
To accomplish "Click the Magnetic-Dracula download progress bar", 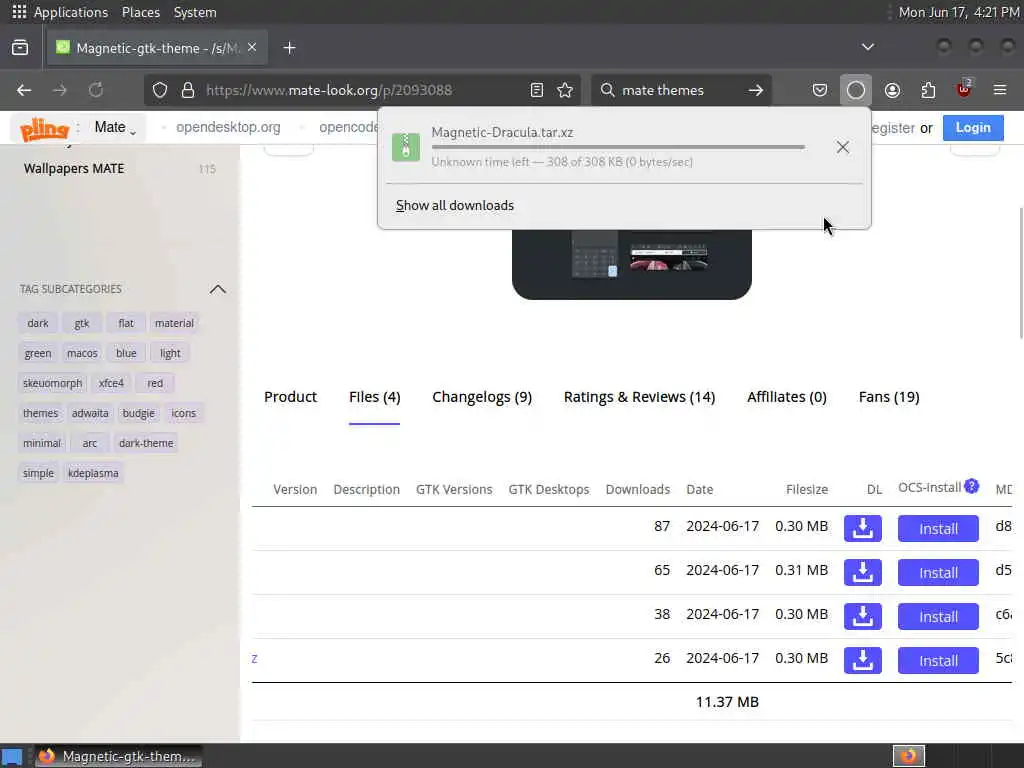I will (x=618, y=148).
